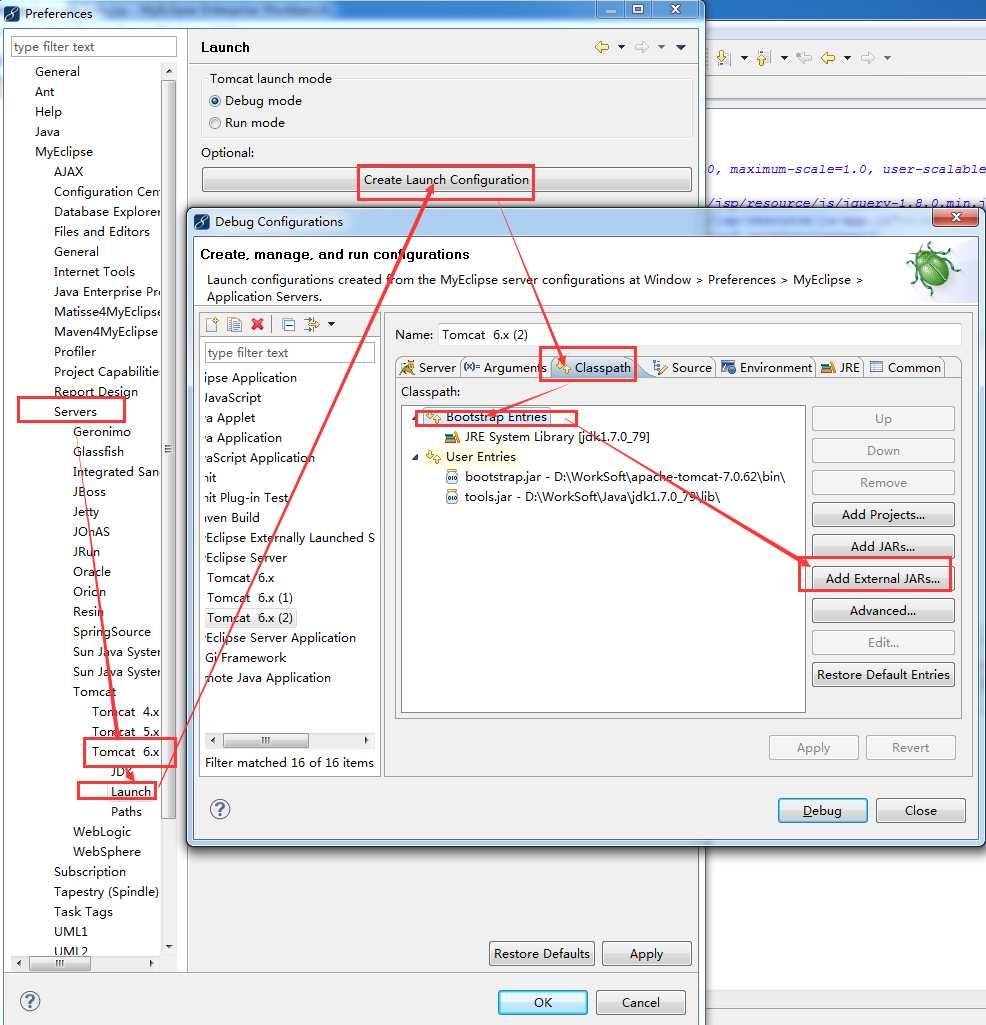The width and height of the screenshot is (986, 1025).
Task: Delete selected launch configuration red X
Action: tap(258, 324)
